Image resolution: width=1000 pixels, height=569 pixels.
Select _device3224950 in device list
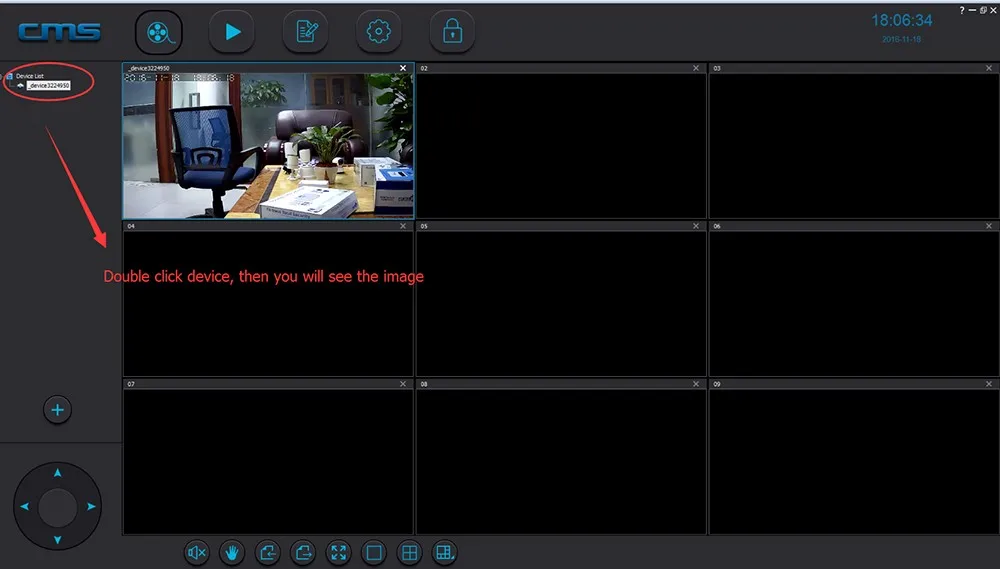[48, 86]
